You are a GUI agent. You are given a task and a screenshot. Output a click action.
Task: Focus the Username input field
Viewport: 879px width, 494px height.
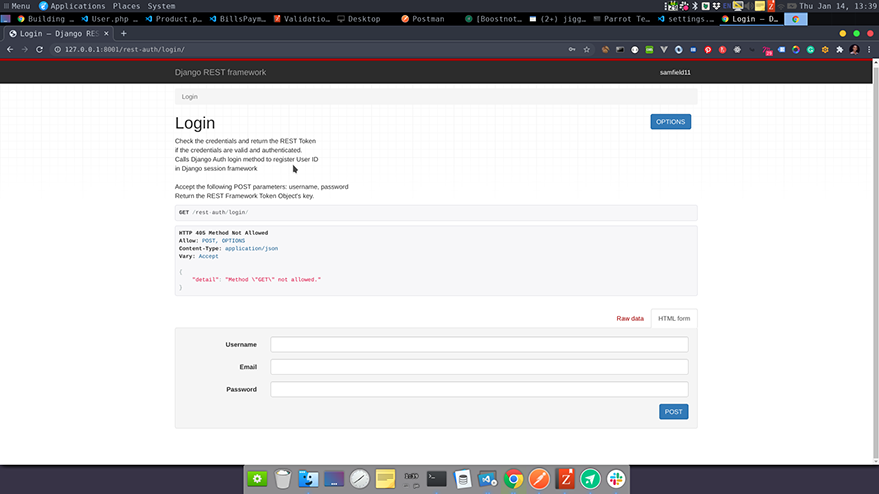click(x=479, y=344)
